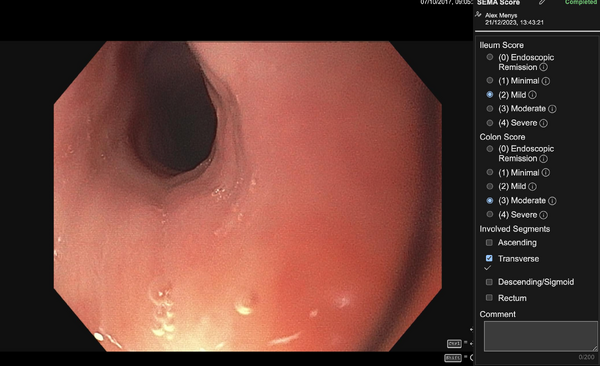Show info for Colon Mild option
Image resolution: width=600 pixels, height=366 pixels.
[x=533, y=187]
